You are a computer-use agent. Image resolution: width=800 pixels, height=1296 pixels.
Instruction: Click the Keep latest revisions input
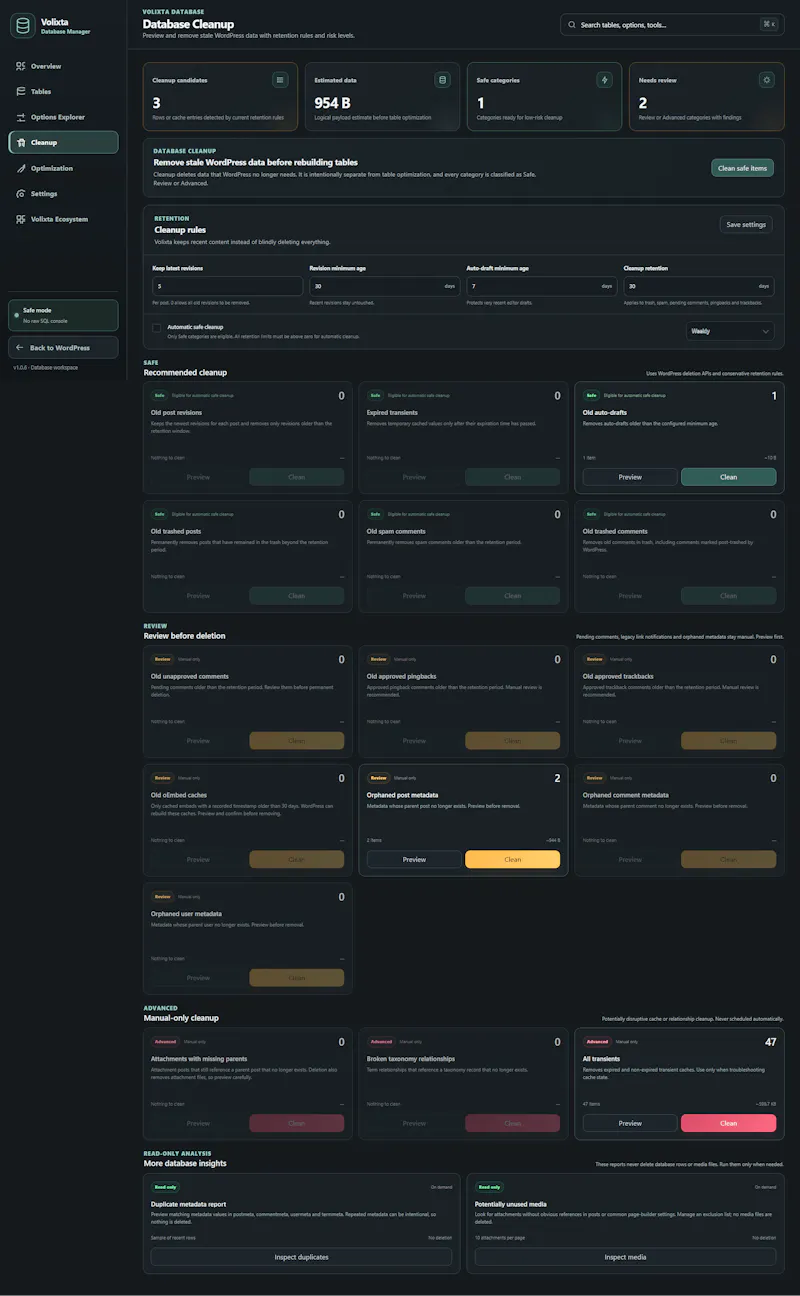click(x=227, y=286)
